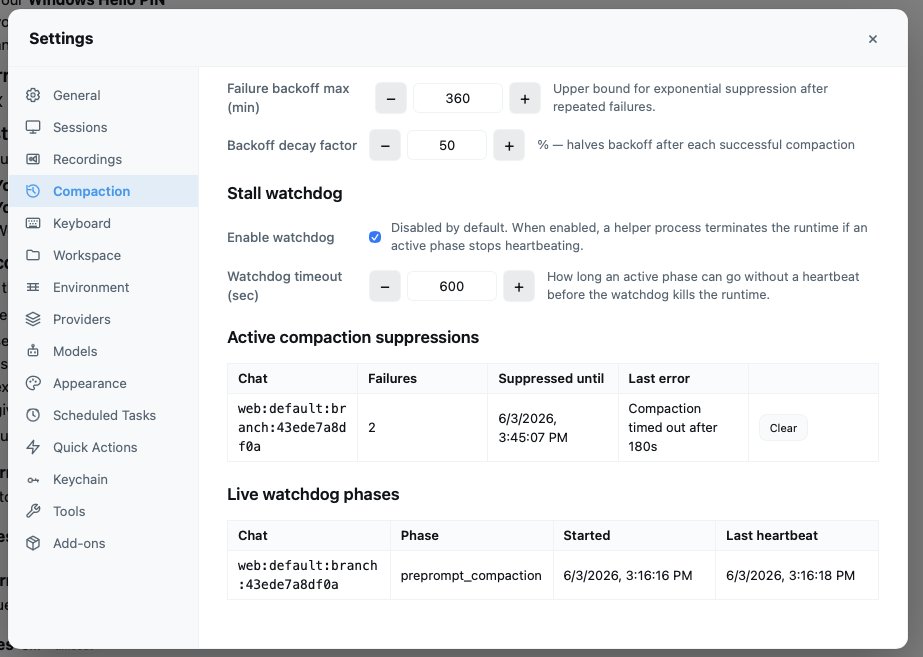Select the Compaction section
The height and width of the screenshot is (657, 923).
pyautogui.click(x=104, y=191)
